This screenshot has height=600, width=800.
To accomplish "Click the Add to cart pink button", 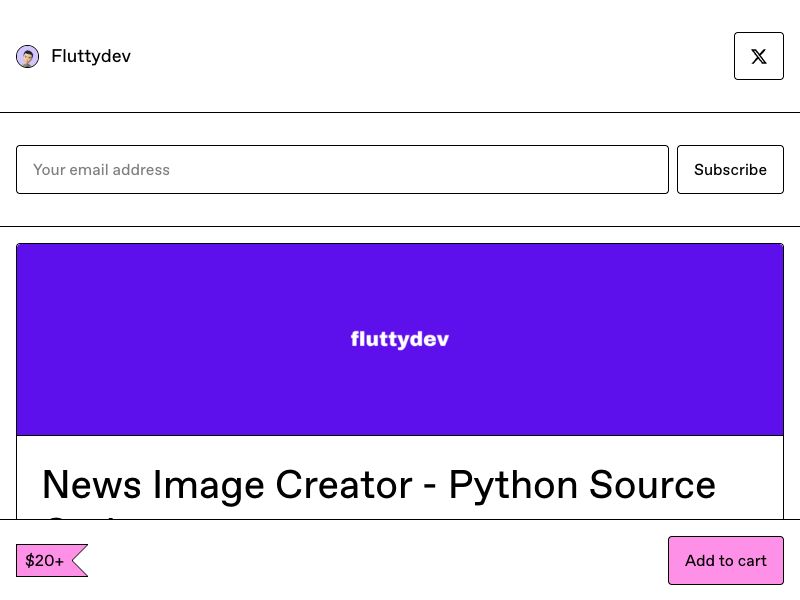I will [726, 561].
